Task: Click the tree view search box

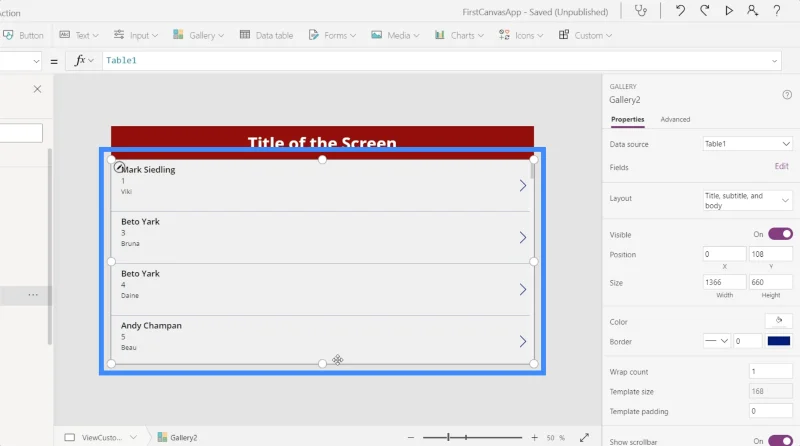Action: 21,133
